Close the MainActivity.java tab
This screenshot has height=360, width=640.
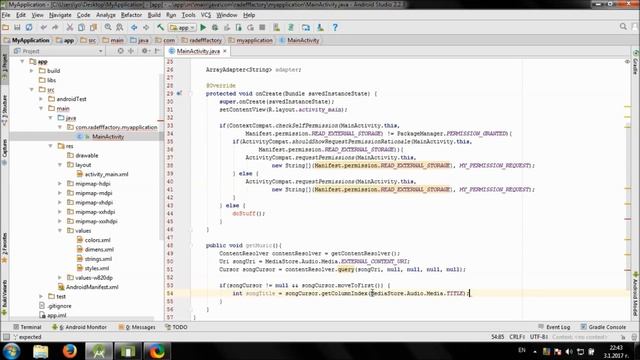224,51
